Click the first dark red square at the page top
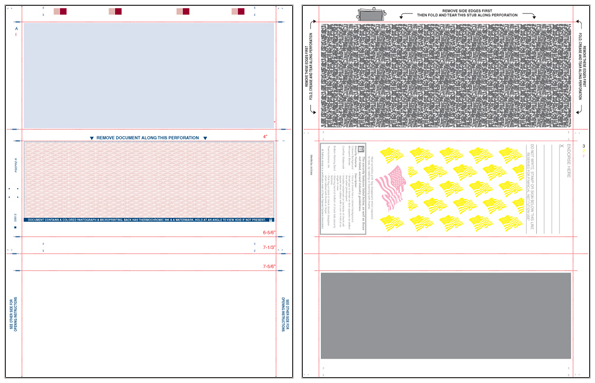The image size is (595, 383). 63,11
